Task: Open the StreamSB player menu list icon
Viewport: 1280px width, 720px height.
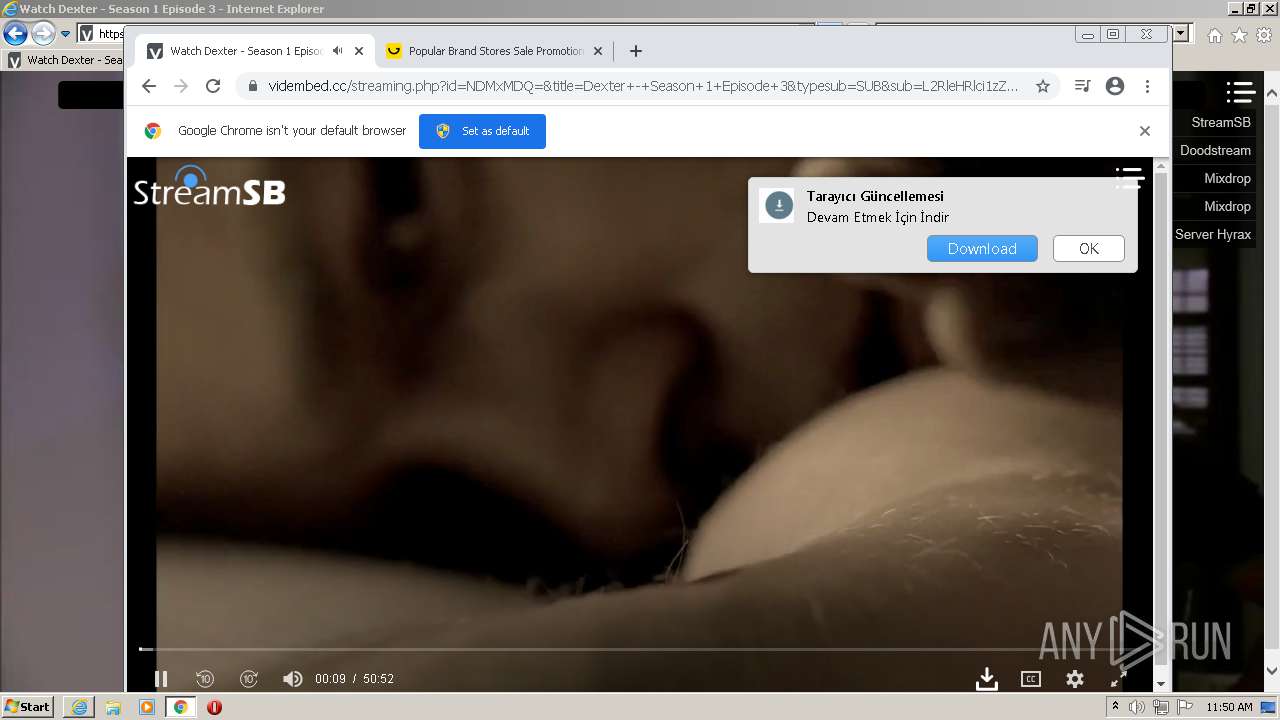Action: click(1130, 178)
